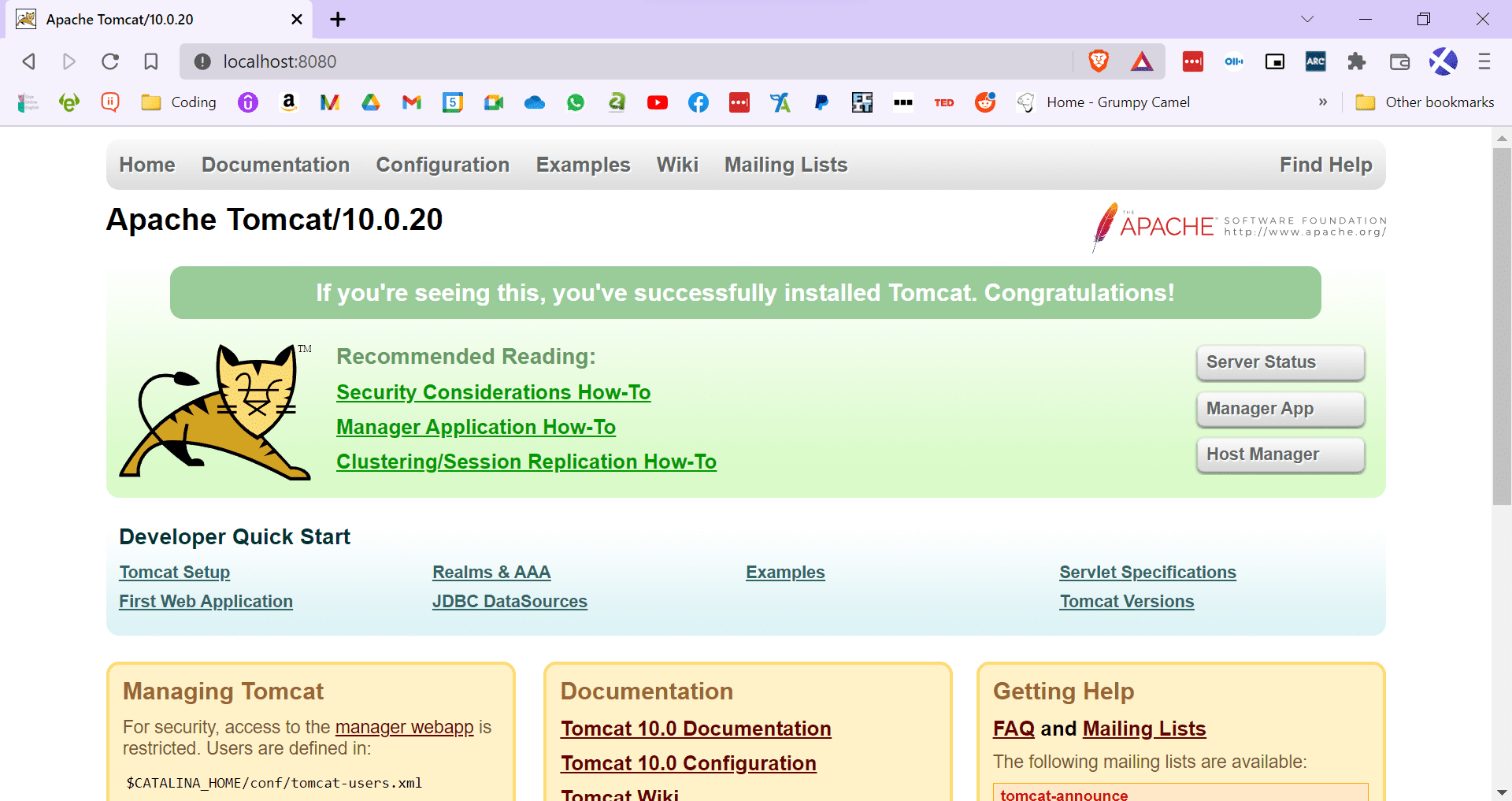Viewport: 1512px width, 801px height.
Task: Expand the bookmarks overflow chevron
Action: (x=1324, y=102)
